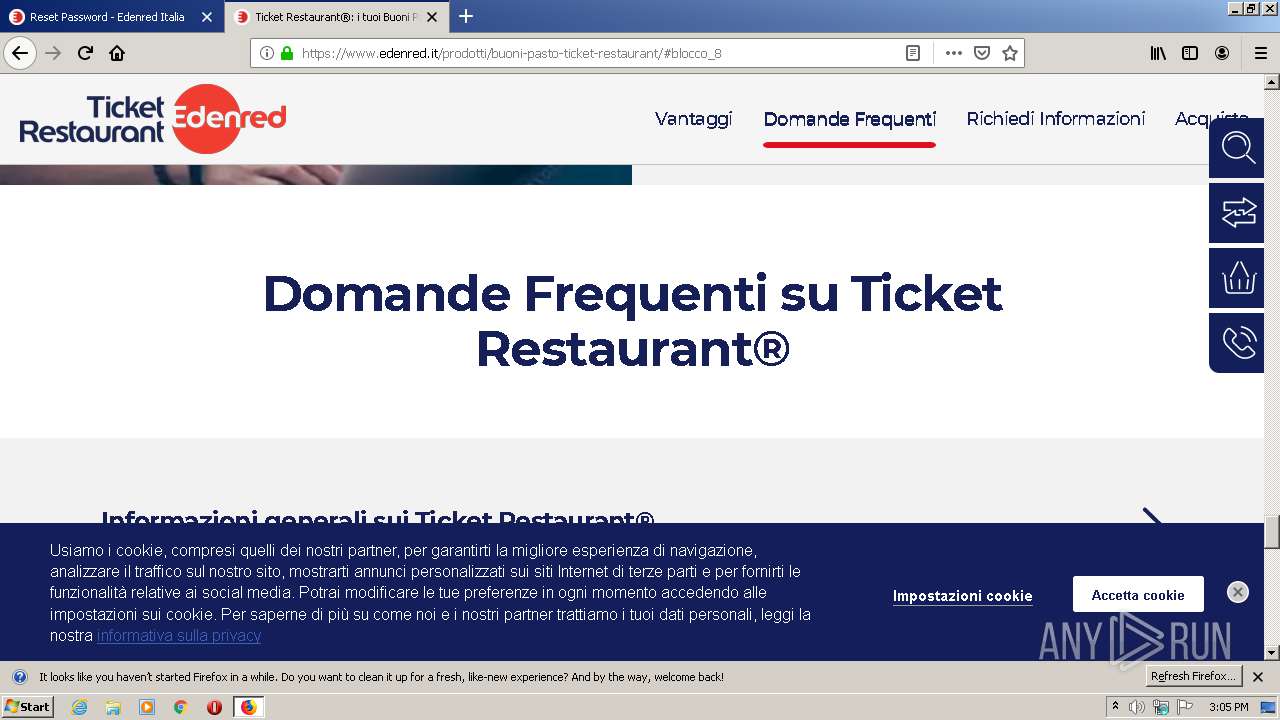
Task: Open the Firefox Account icon
Action: pos(1222,53)
